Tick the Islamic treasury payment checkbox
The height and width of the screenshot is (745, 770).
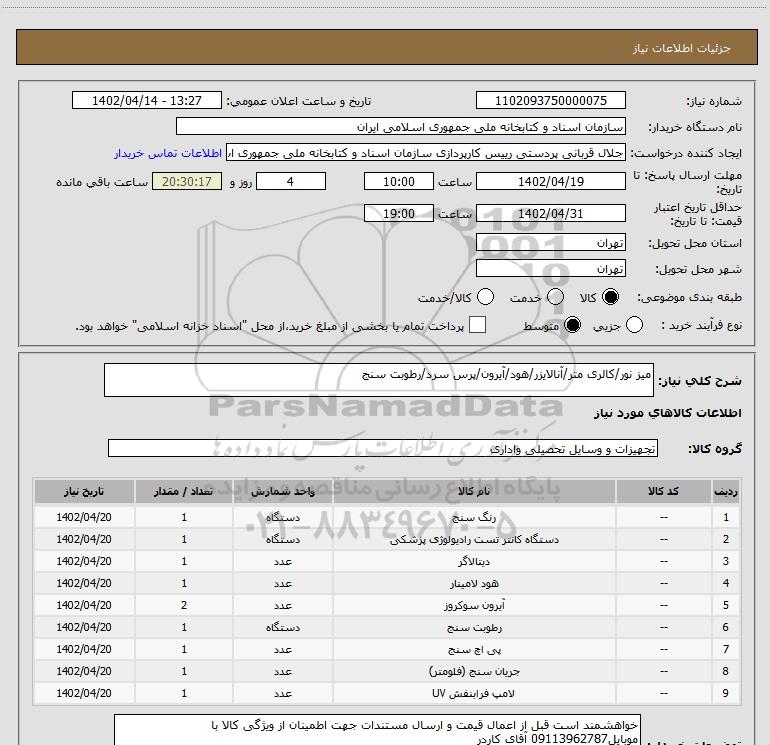pyautogui.click(x=477, y=325)
